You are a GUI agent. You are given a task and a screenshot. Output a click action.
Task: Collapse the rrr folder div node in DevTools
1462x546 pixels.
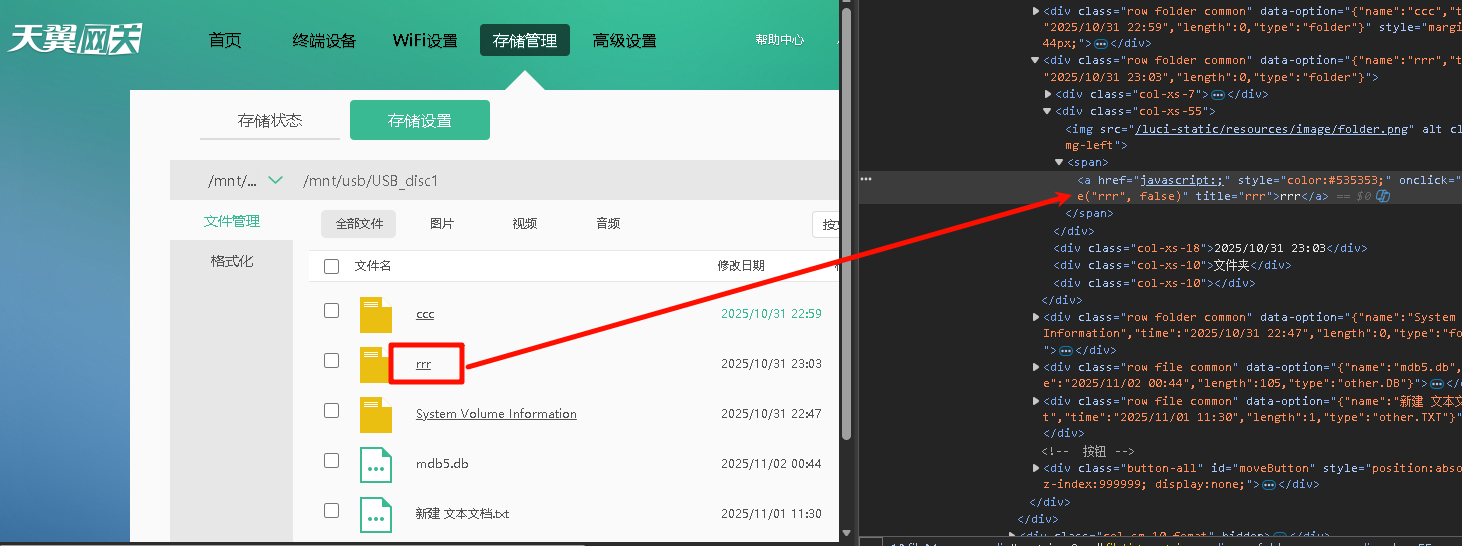tap(1036, 61)
